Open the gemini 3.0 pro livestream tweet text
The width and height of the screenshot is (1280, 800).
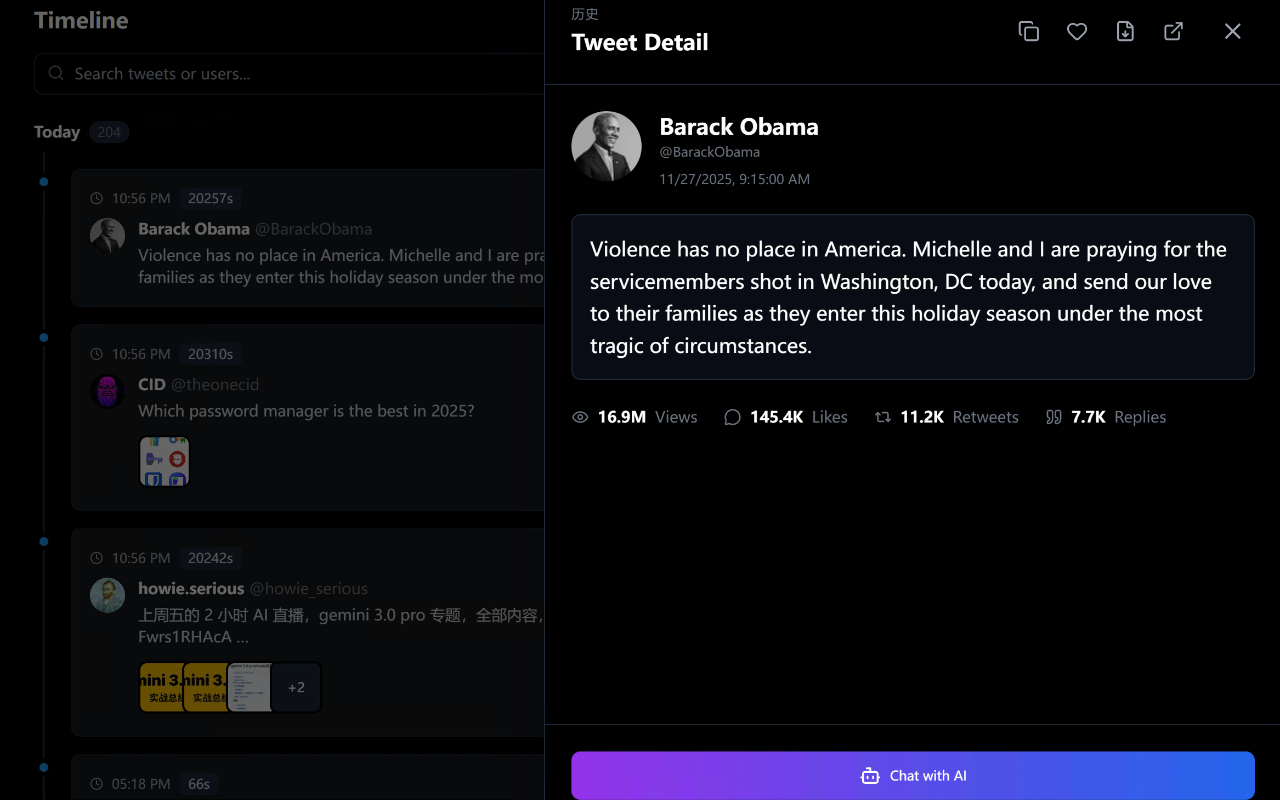click(341, 626)
